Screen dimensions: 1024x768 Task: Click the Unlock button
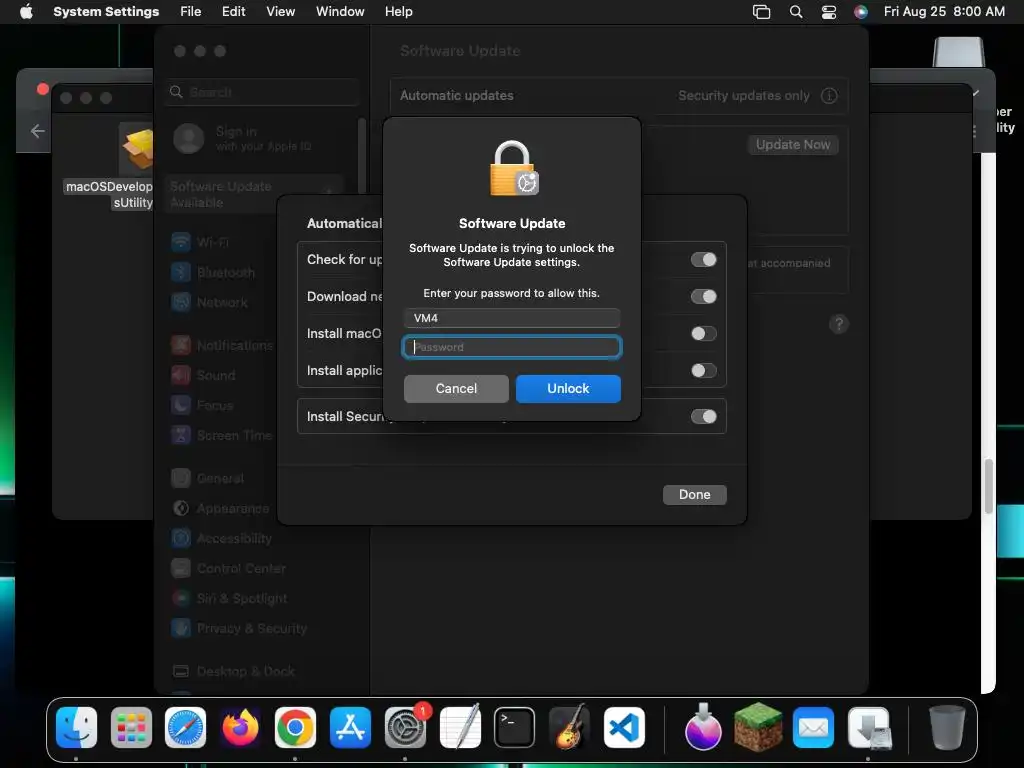click(x=568, y=389)
